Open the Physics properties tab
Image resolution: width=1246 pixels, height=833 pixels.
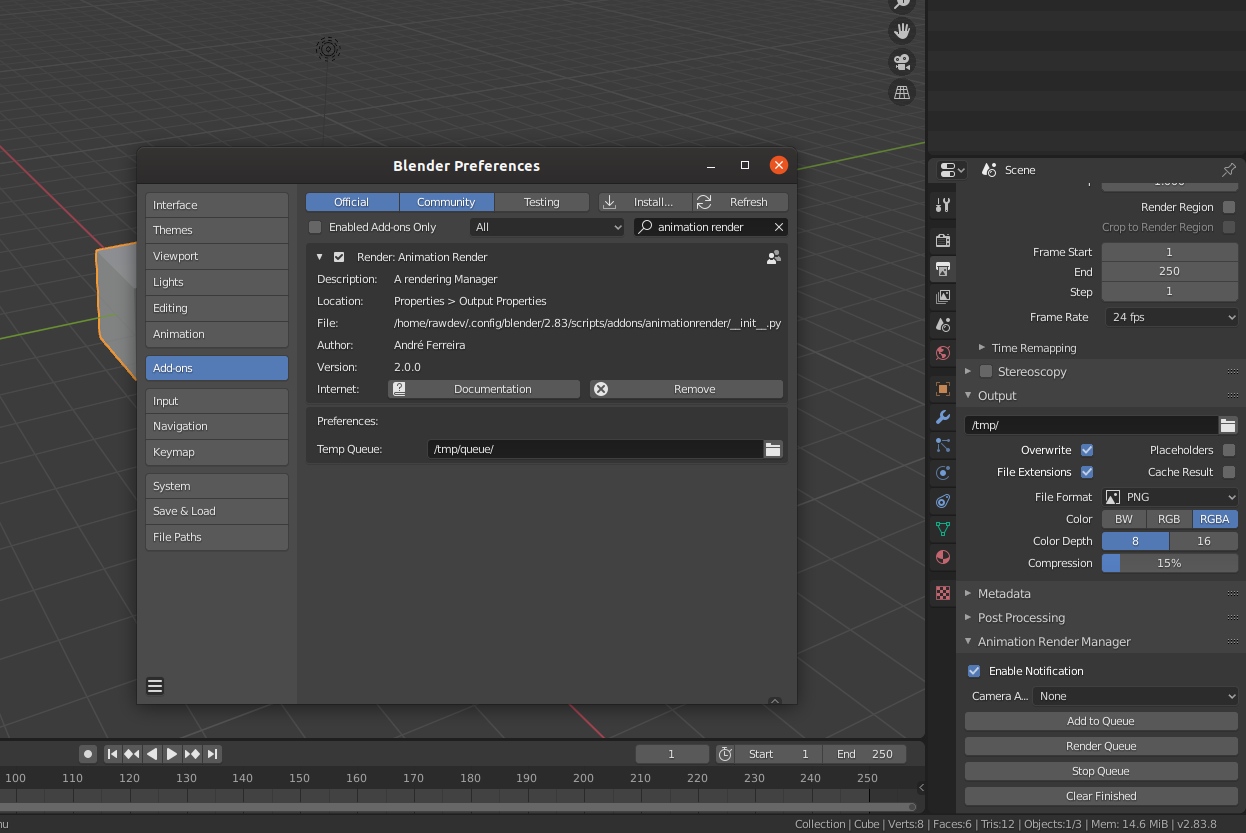point(942,473)
